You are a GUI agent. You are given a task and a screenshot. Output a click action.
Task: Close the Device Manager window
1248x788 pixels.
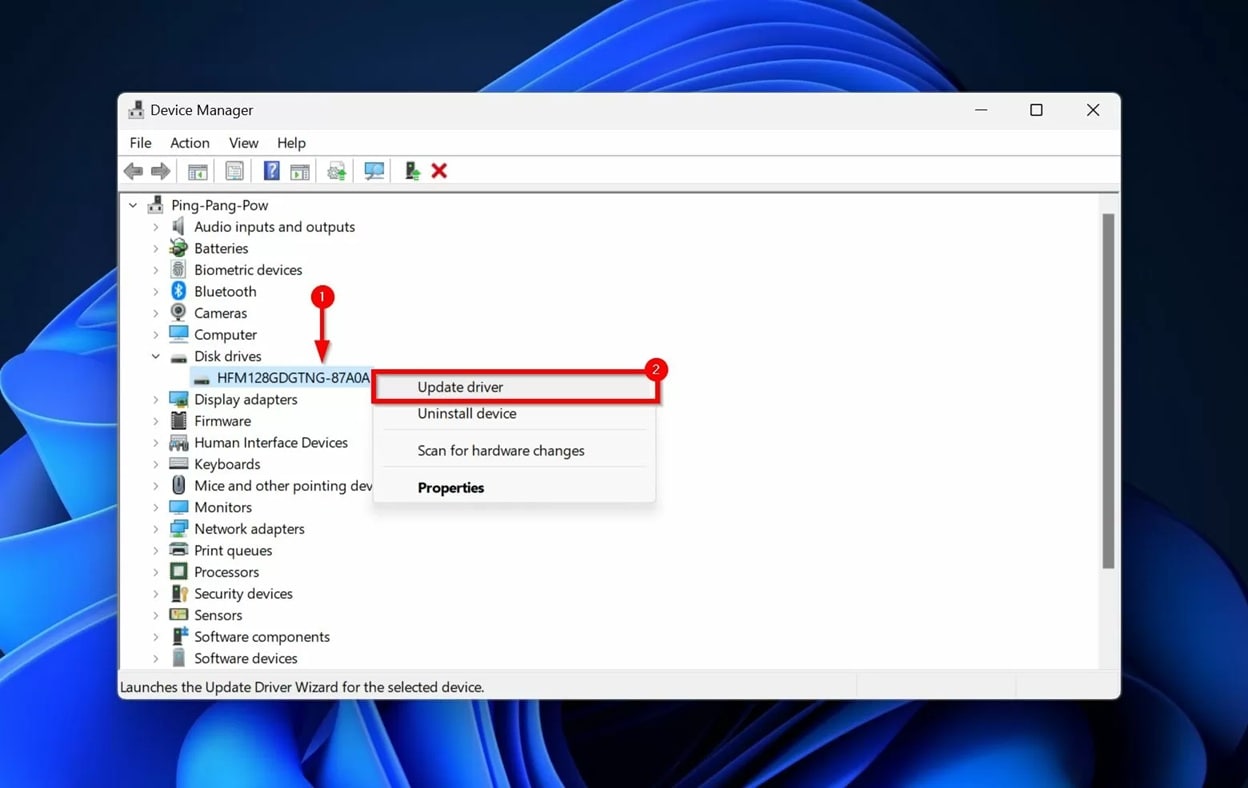tap(1093, 110)
